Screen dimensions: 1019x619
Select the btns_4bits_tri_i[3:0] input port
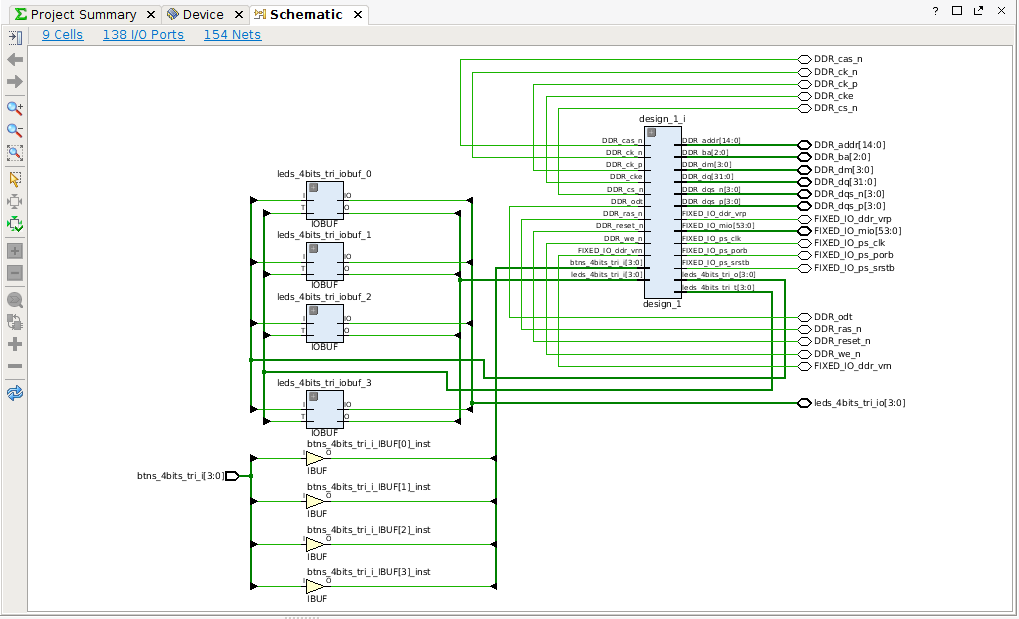pos(232,476)
